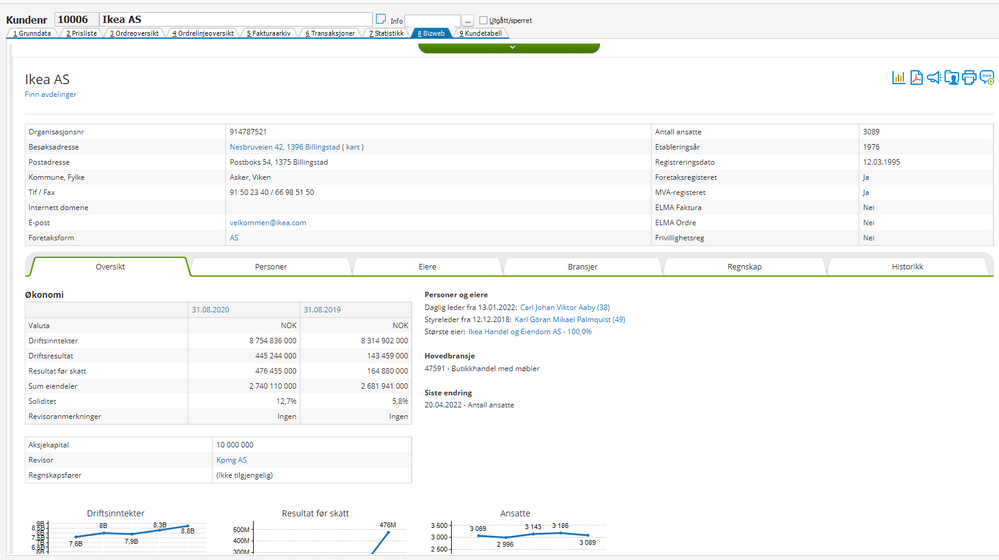Open the kart map link
The width and height of the screenshot is (999, 560).
(352, 147)
